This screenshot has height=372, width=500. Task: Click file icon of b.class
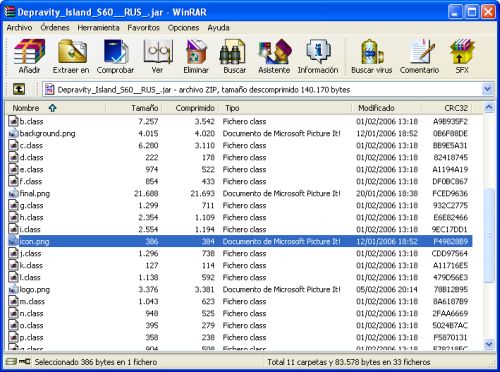coord(13,121)
